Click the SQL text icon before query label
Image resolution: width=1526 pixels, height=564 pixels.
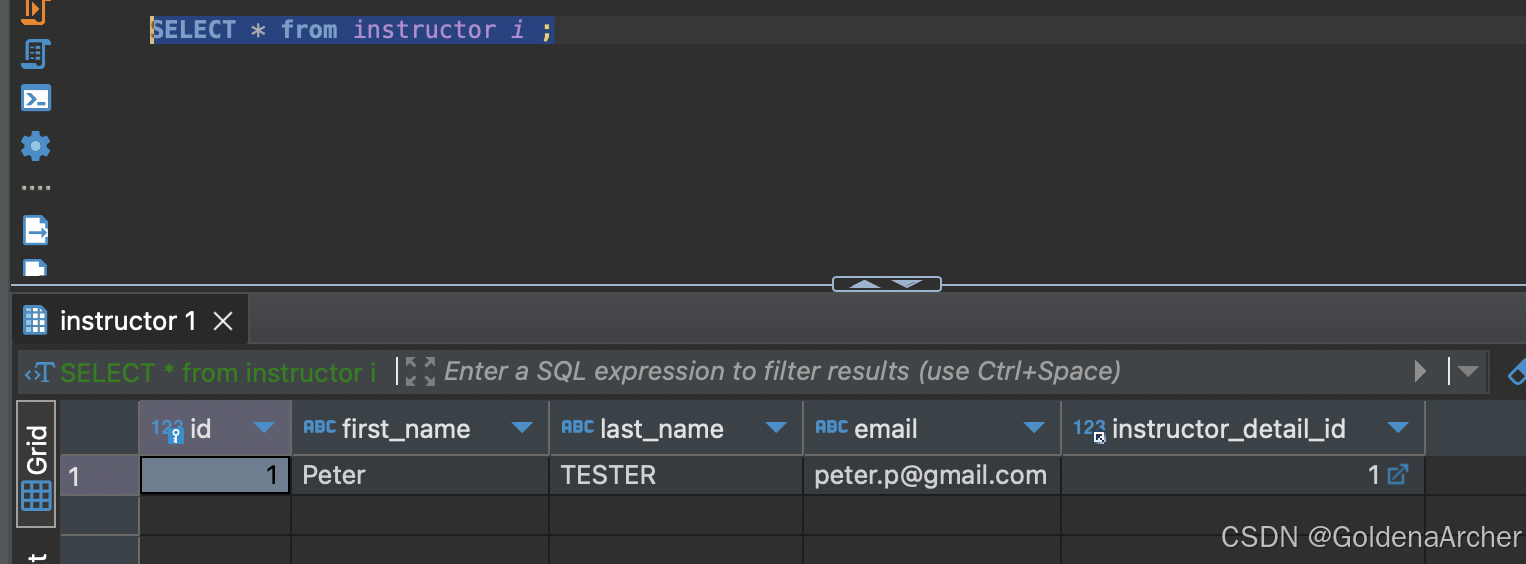(x=39, y=373)
